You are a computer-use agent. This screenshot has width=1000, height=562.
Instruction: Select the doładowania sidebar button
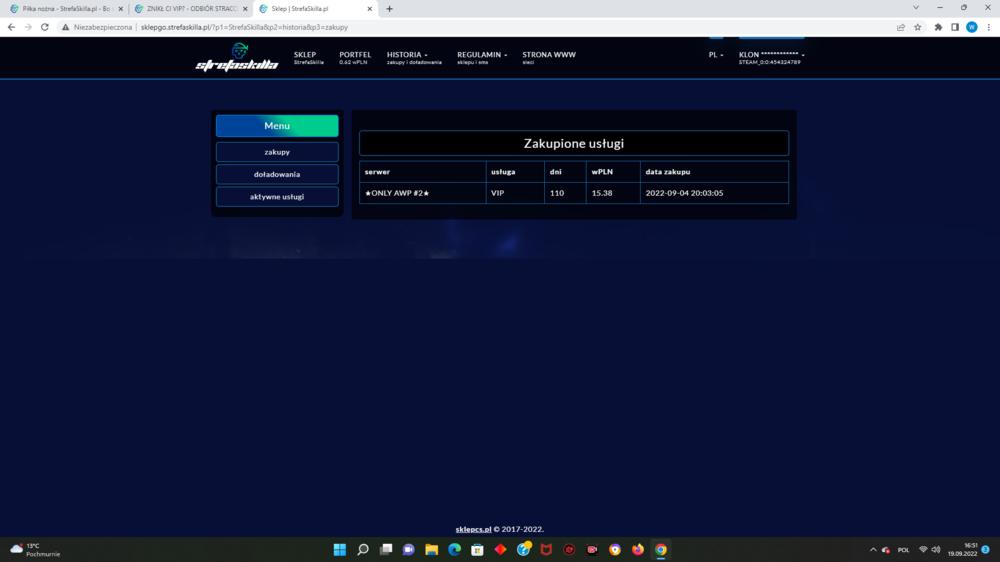coord(277,174)
